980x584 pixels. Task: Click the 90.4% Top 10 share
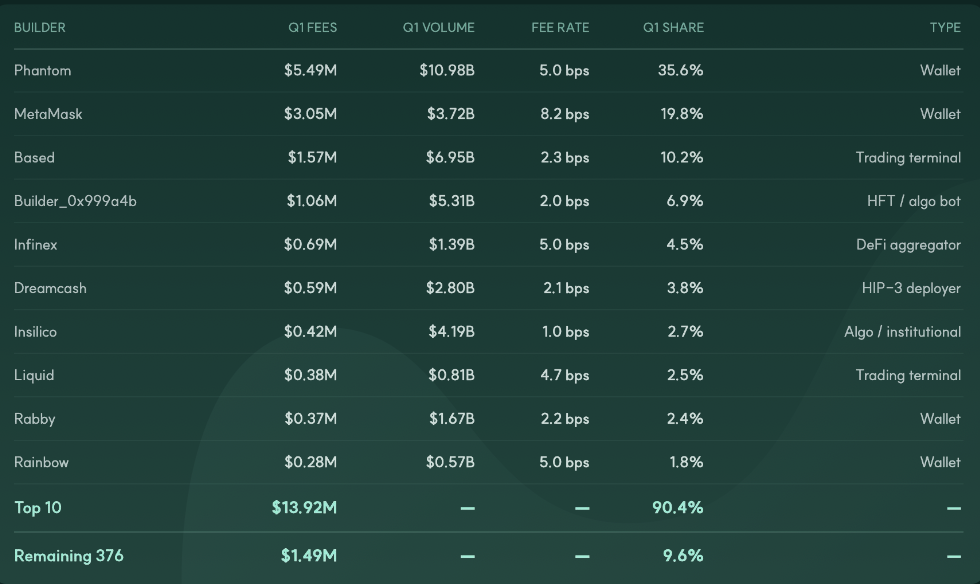tap(678, 508)
